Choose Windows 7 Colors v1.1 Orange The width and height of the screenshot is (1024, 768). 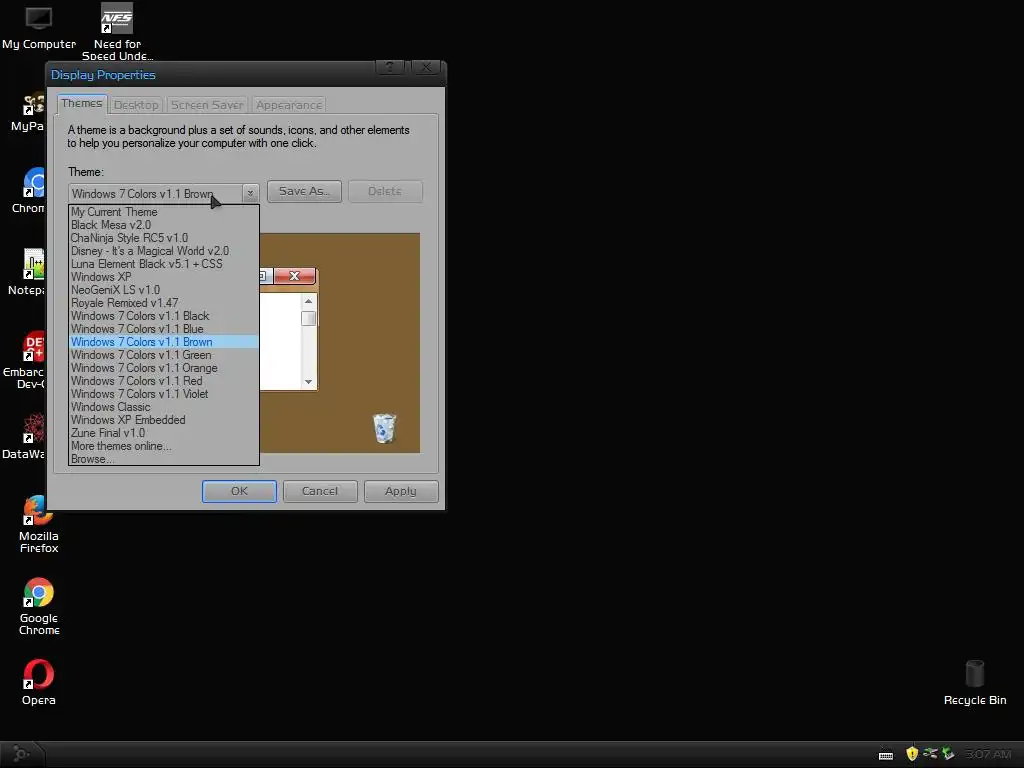[164, 368]
